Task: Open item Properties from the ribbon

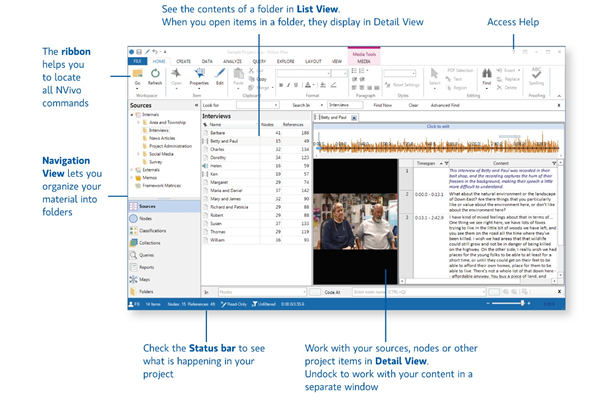Action: [199, 76]
